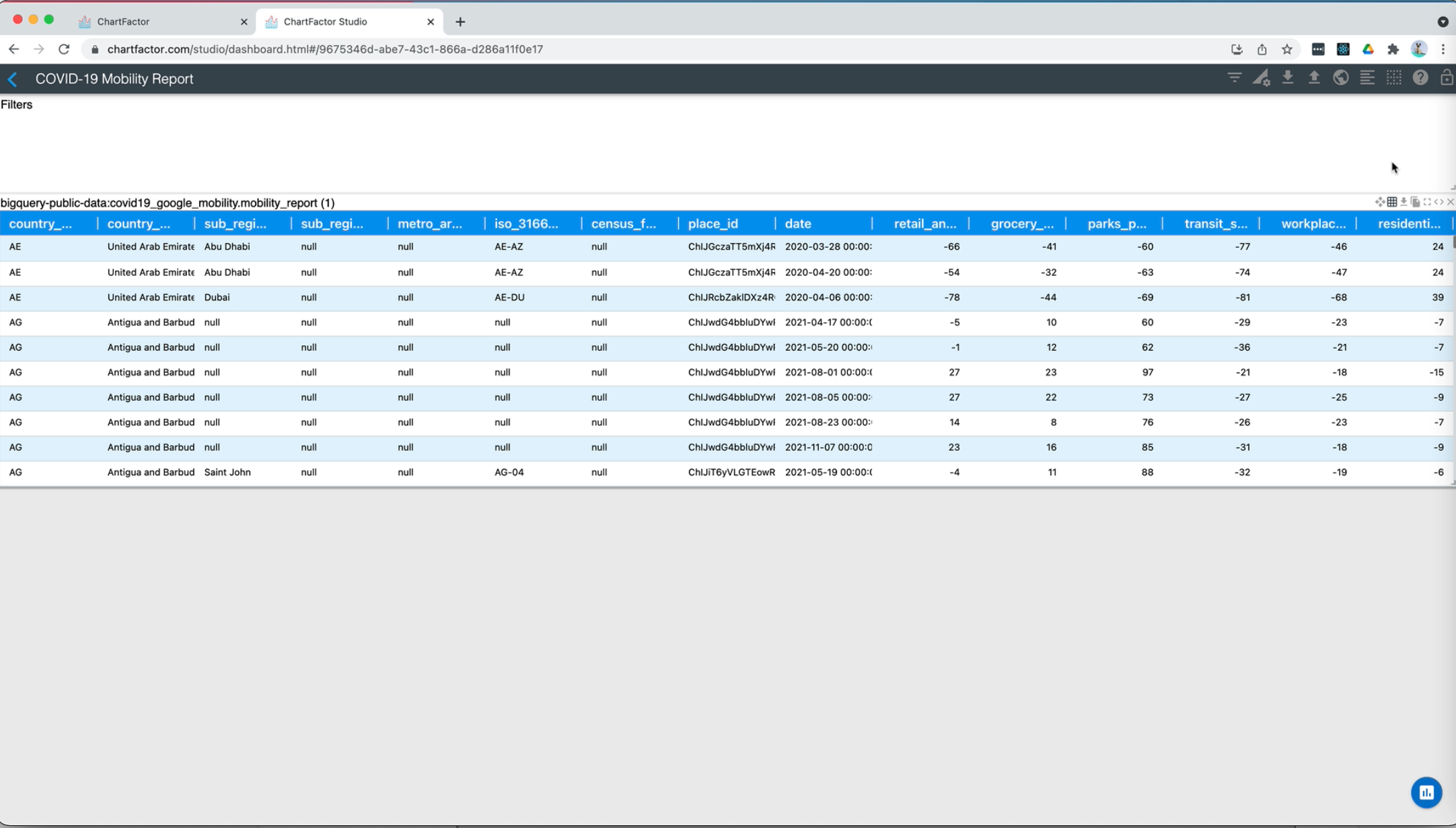Toggle the dotted grid layout icon
Screen dimensions: 1456x828
click(x=1393, y=78)
